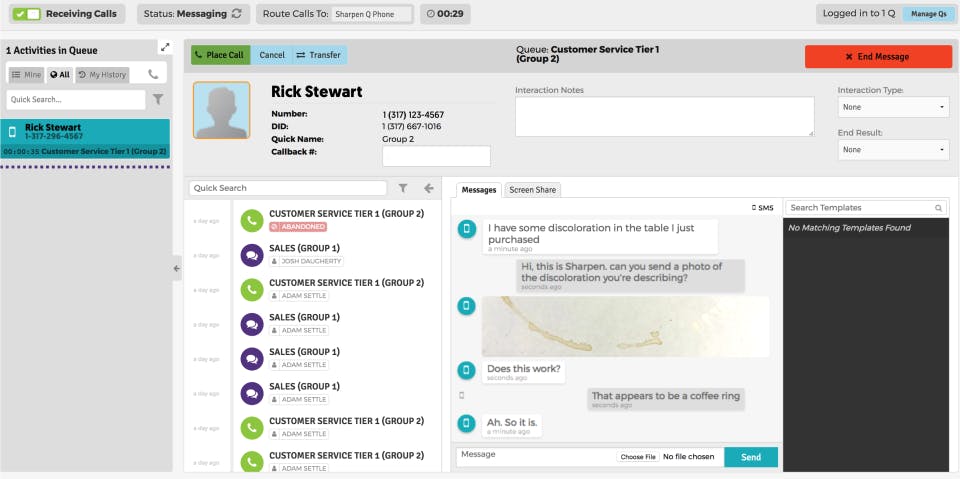The image size is (960, 479).
Task: Click the search icon in Search Templates
Action: (938, 208)
